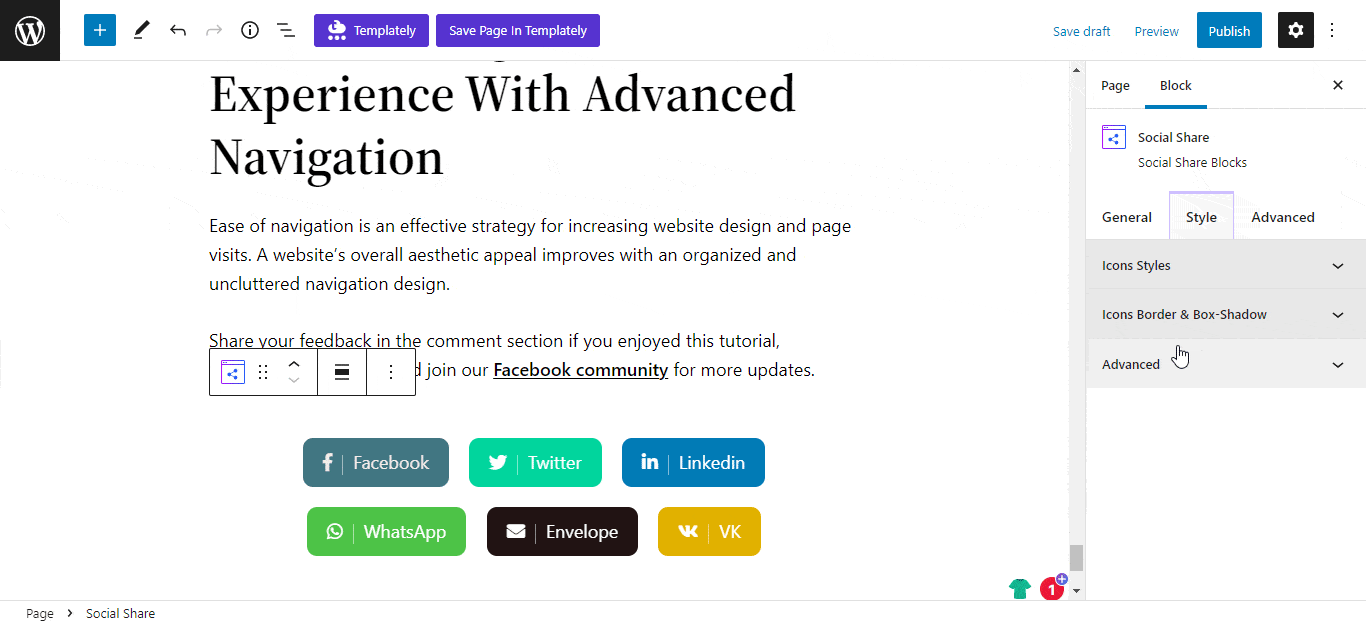The image size is (1366, 625).
Task: Expand the Advanced accordion panel
Action: (1226, 364)
